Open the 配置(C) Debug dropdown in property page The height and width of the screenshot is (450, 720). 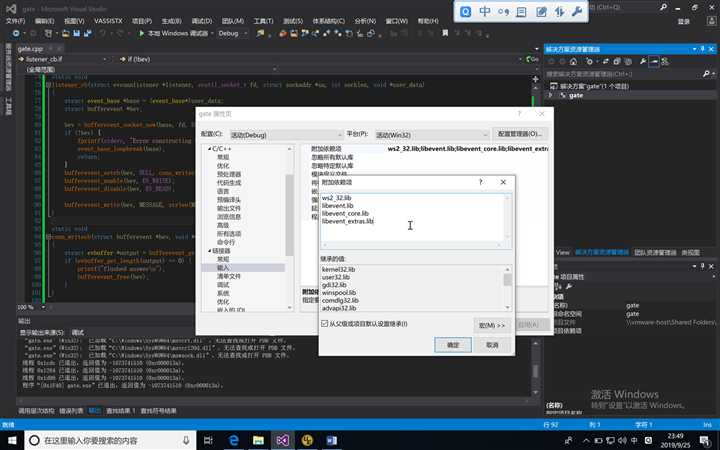pos(287,135)
